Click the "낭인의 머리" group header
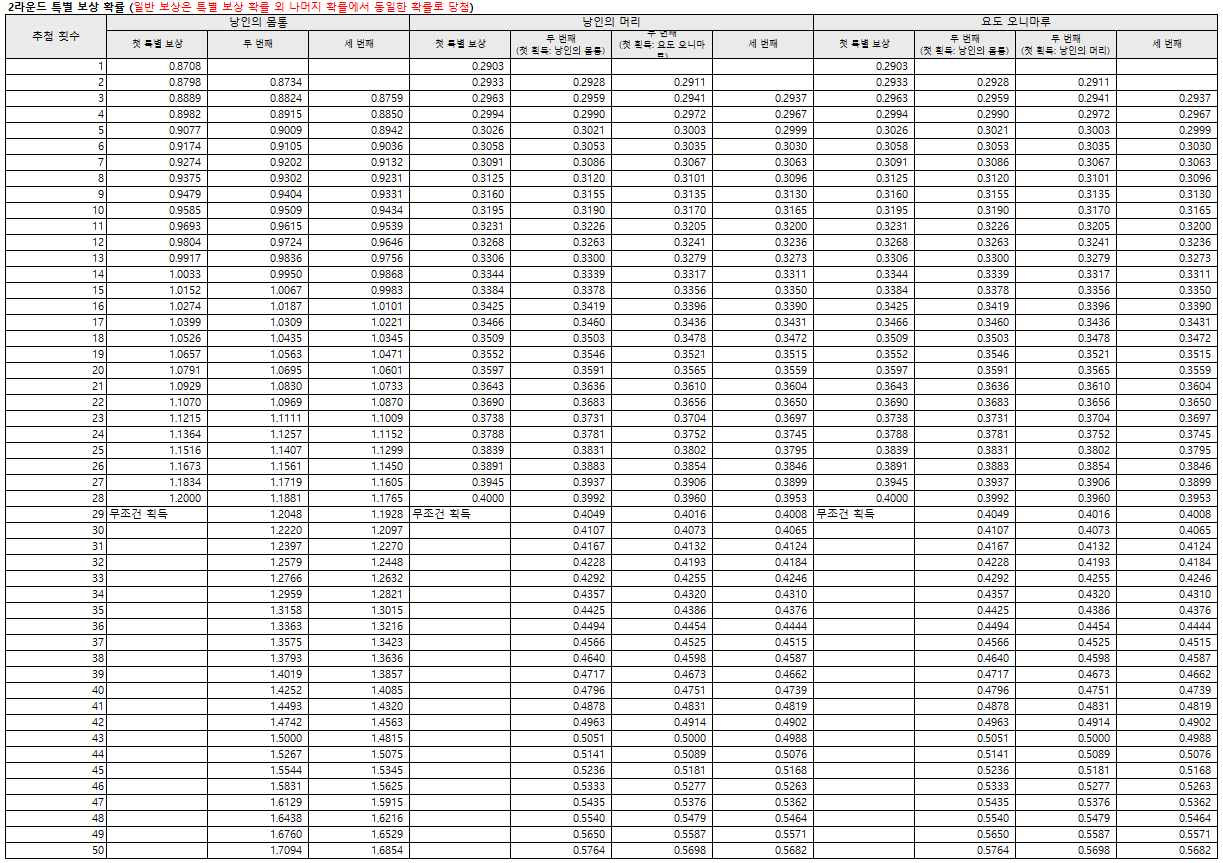Image resolution: width=1223 pixels, height=863 pixels. [x=611, y=21]
